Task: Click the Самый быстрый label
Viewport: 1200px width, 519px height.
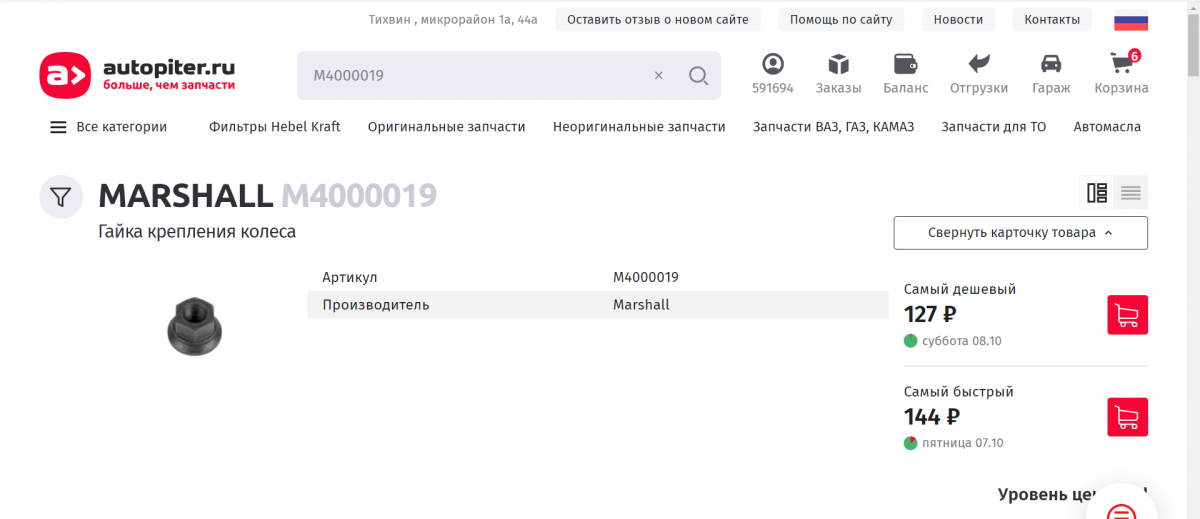Action: coord(959,392)
